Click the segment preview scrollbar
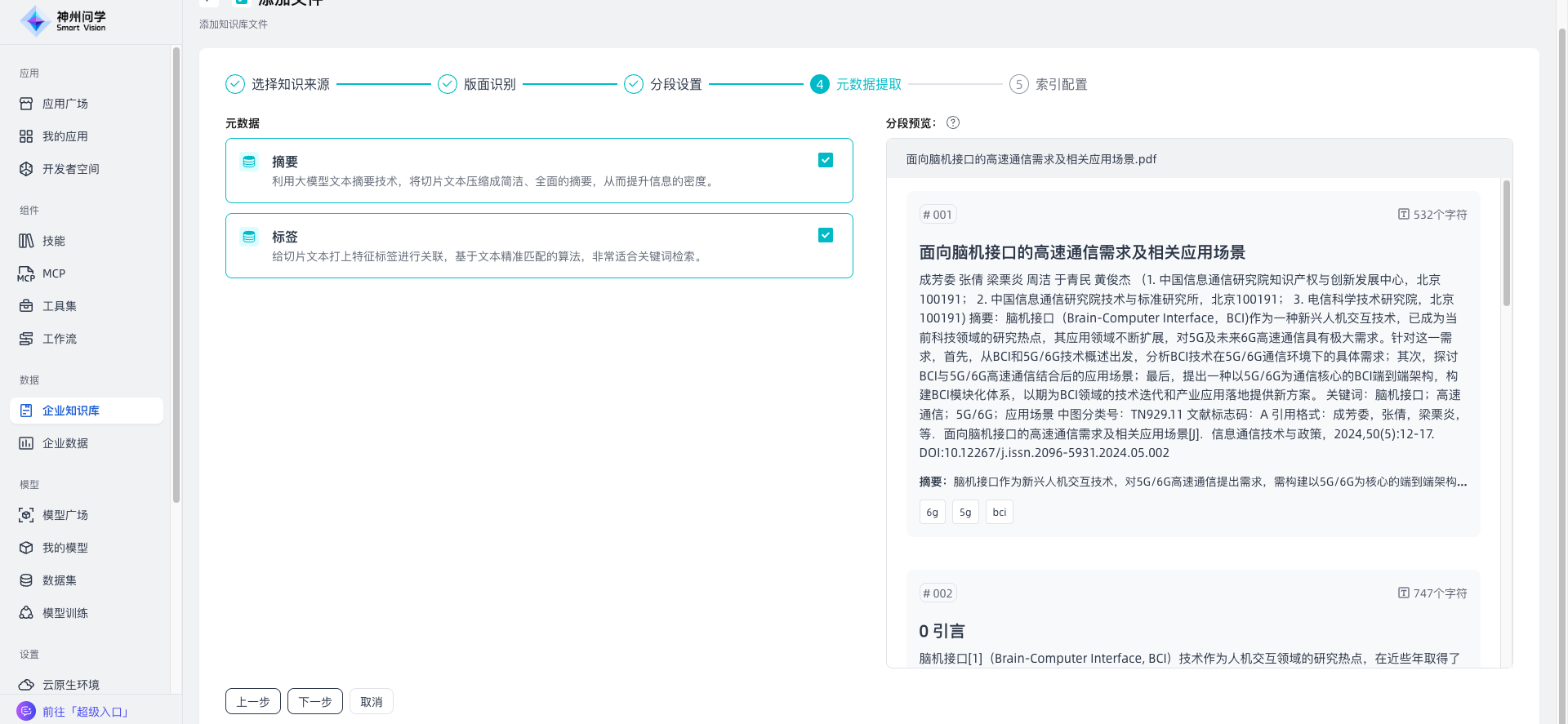 (x=1507, y=245)
